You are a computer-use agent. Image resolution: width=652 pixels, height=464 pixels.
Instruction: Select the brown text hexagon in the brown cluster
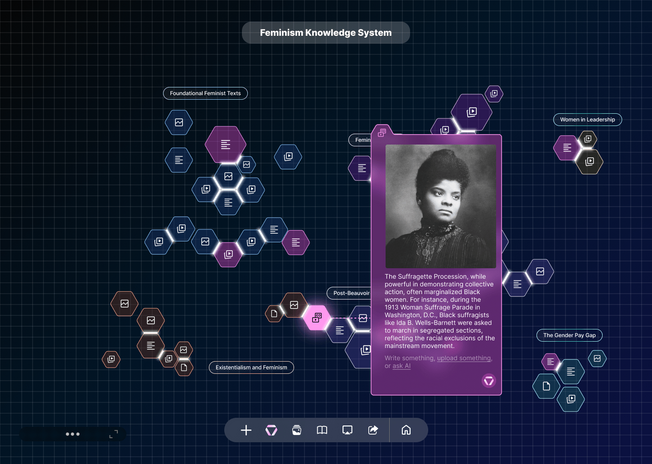(x=151, y=346)
